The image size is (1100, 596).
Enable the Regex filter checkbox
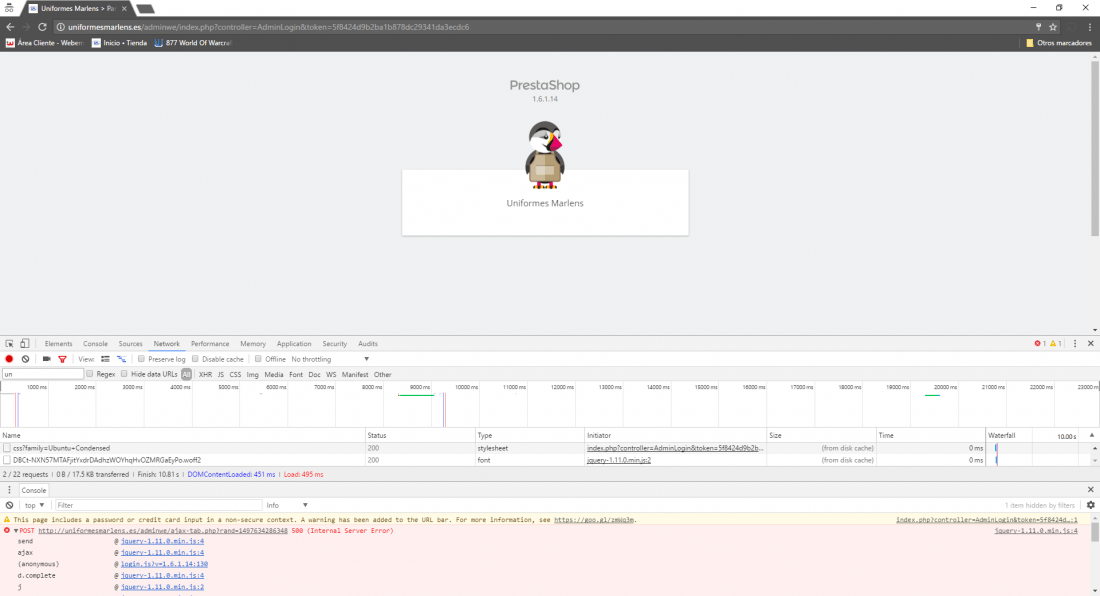coord(90,374)
